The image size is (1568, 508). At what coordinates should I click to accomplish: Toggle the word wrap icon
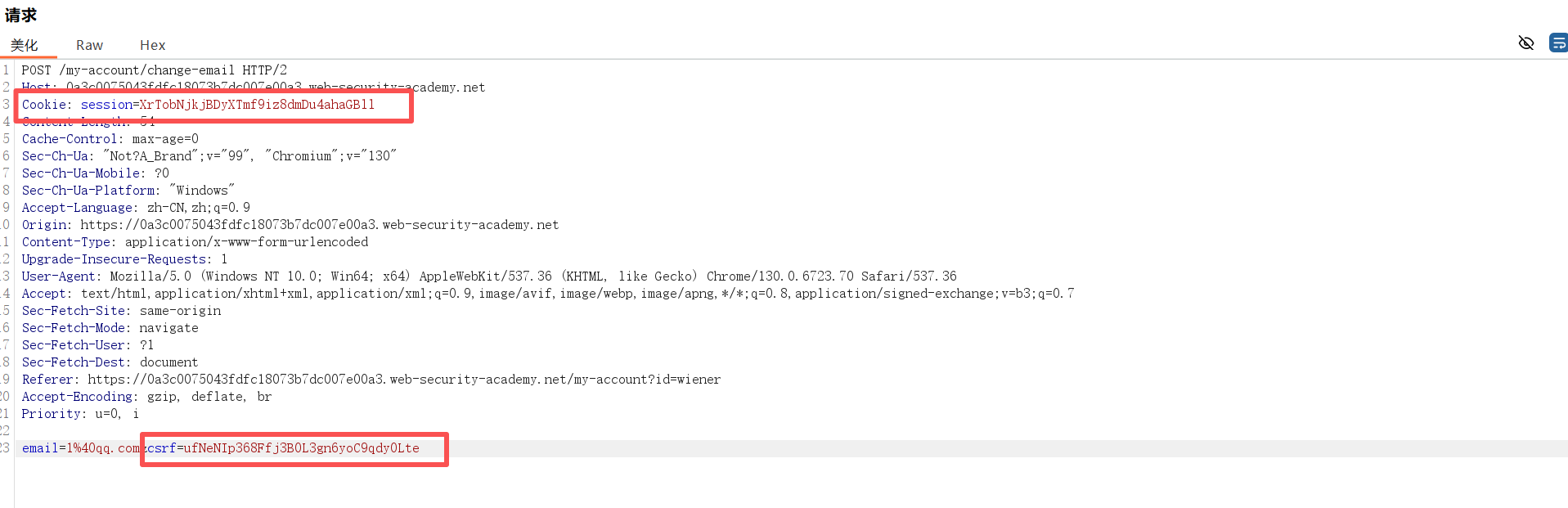point(1558,43)
